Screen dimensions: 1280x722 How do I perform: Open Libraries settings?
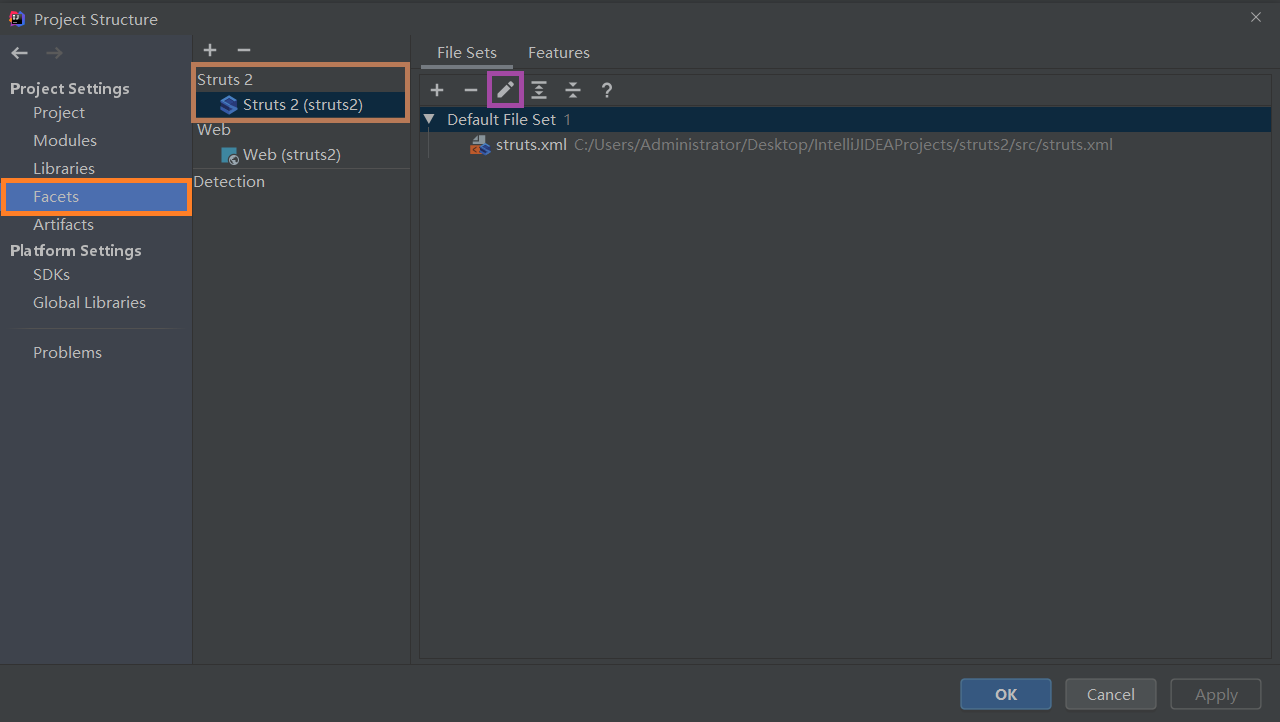[x=64, y=169]
